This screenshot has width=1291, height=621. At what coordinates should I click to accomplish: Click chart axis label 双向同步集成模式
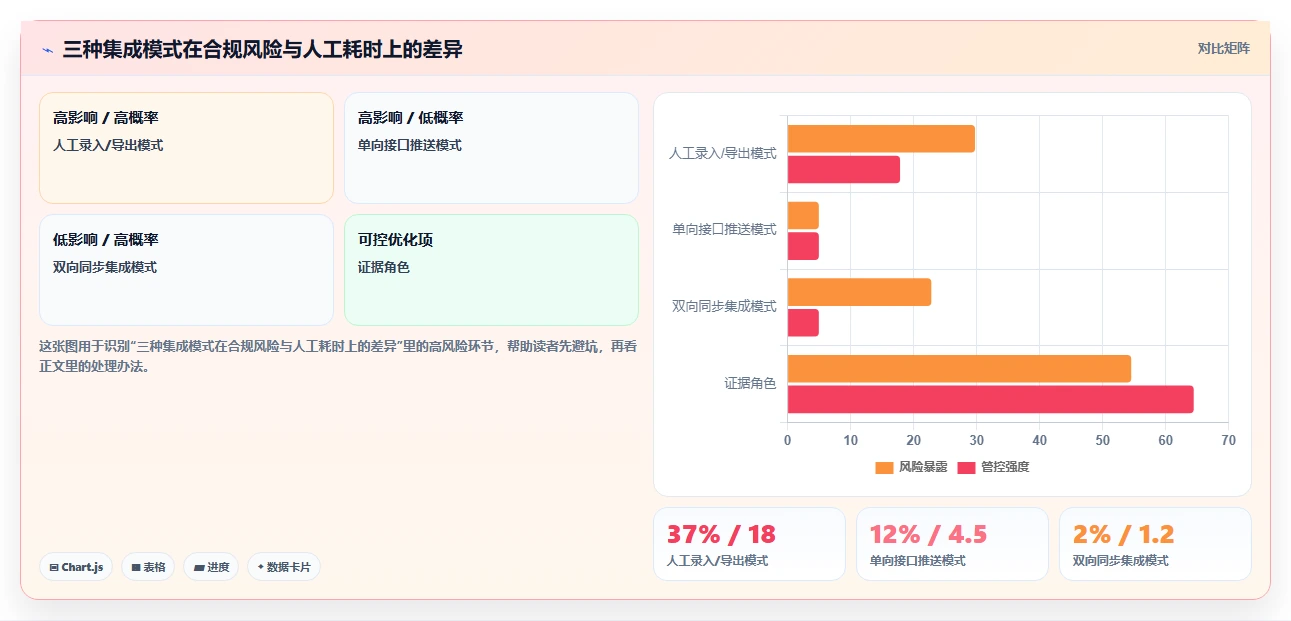[x=724, y=307]
